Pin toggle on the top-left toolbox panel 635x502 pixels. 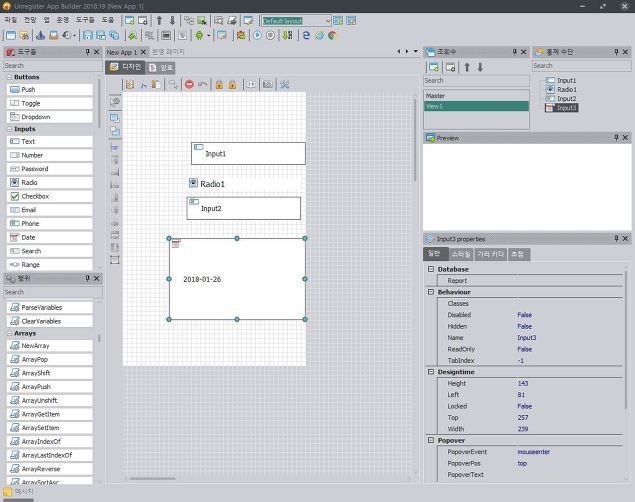click(x=87, y=52)
